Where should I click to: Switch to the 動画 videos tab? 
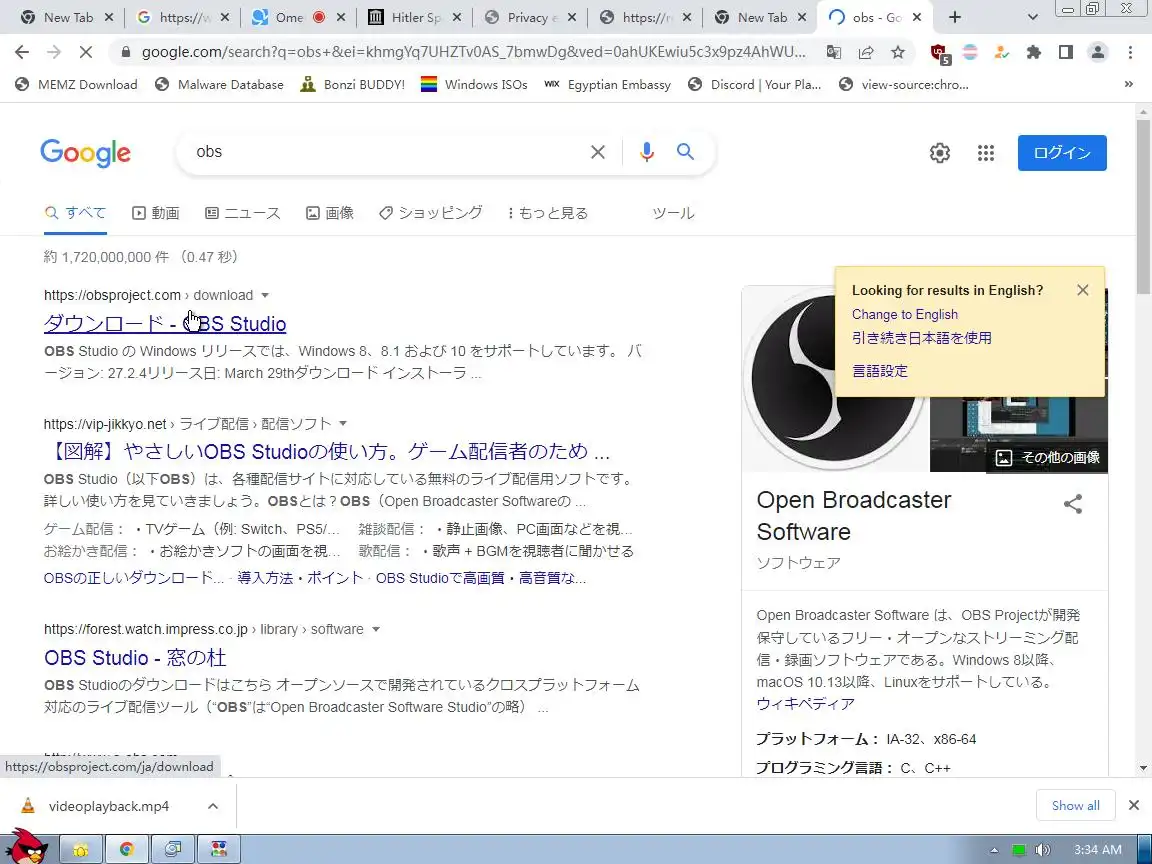[x=155, y=213]
